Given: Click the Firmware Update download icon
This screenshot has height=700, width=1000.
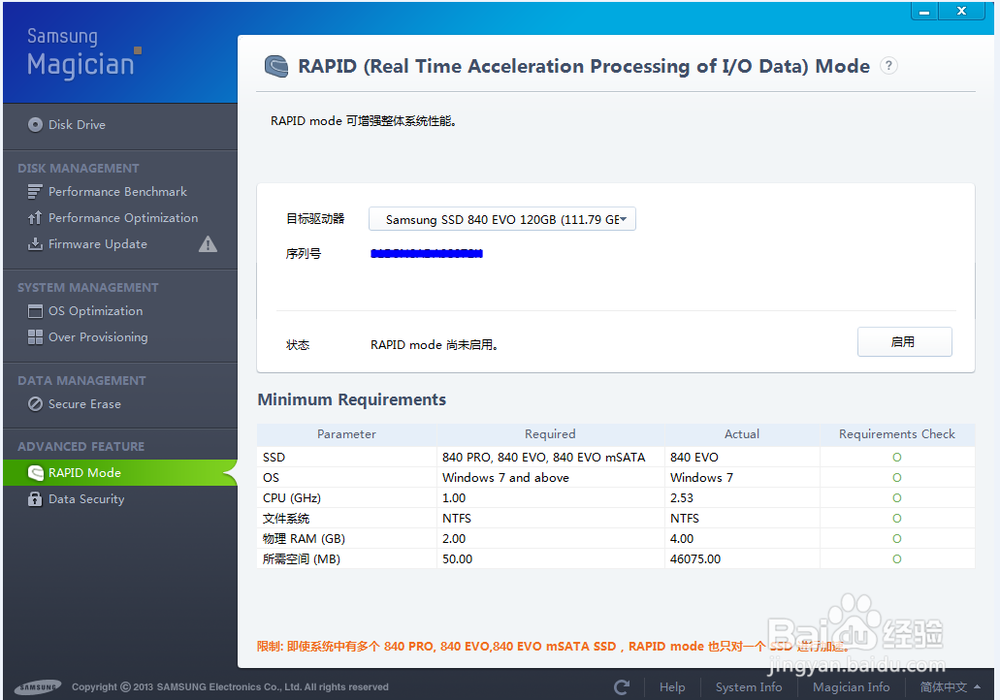Looking at the screenshot, I should (35, 244).
